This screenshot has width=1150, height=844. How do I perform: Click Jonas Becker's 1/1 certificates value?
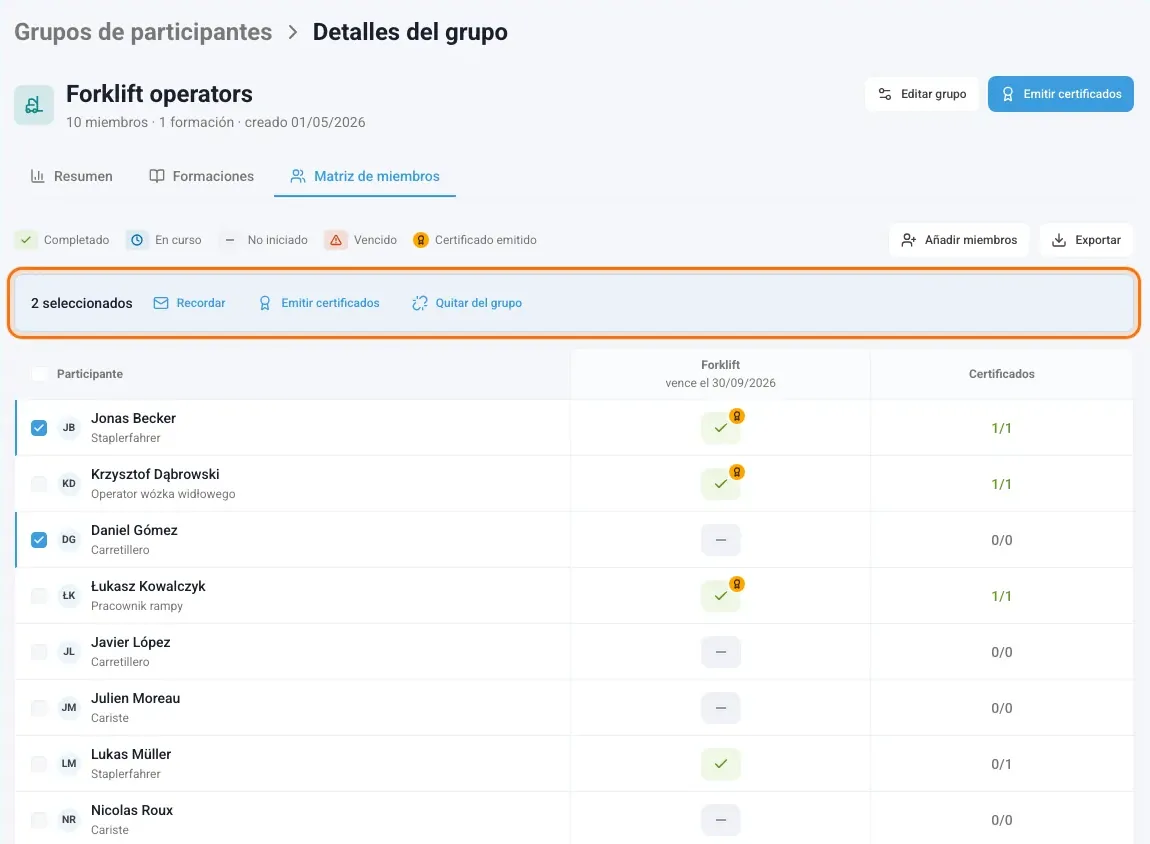click(1001, 428)
